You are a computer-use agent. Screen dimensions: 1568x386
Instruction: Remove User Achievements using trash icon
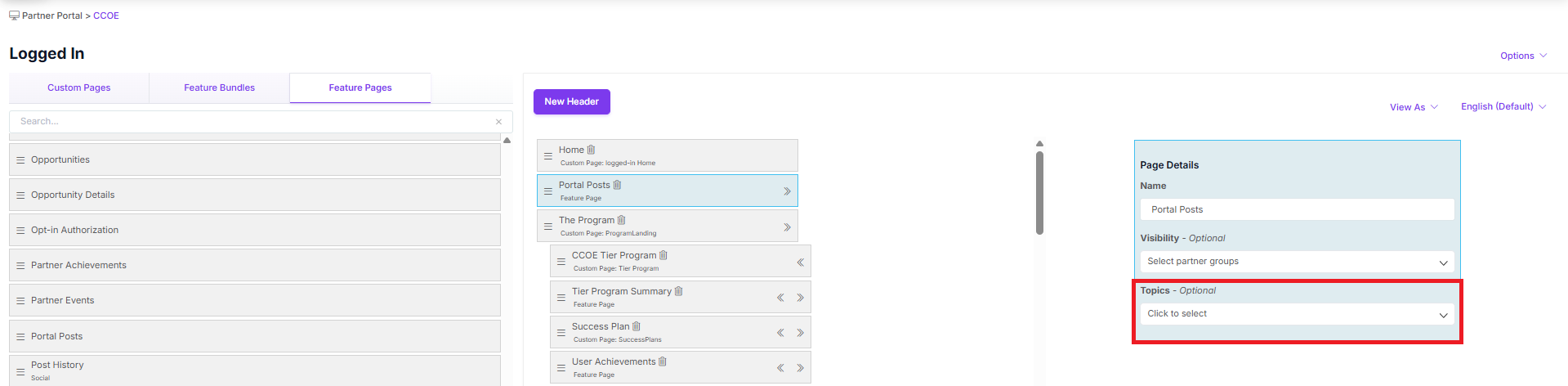point(662,361)
